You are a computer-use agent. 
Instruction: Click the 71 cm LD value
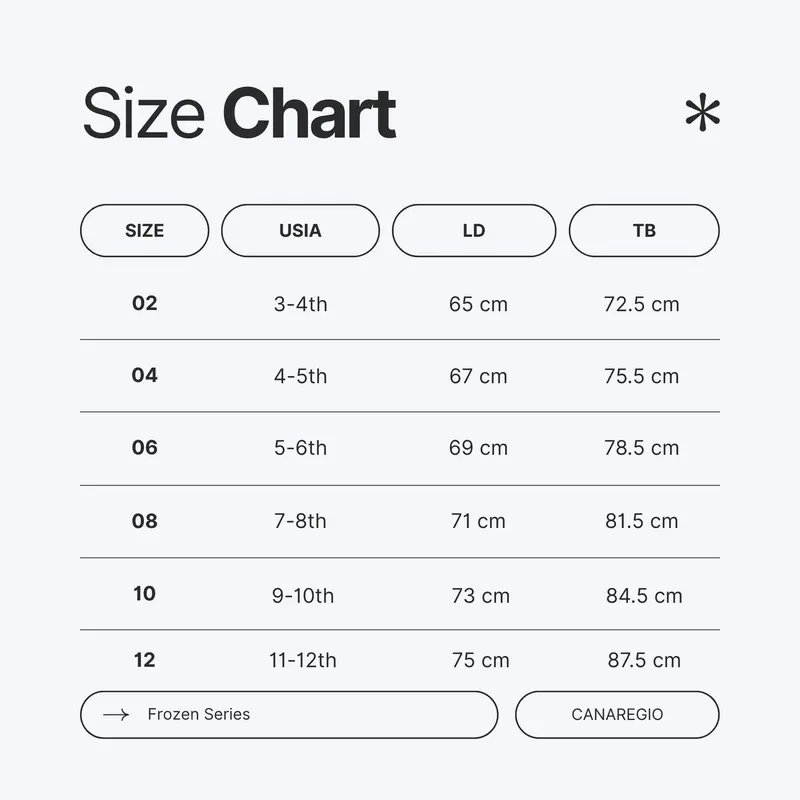(478, 521)
